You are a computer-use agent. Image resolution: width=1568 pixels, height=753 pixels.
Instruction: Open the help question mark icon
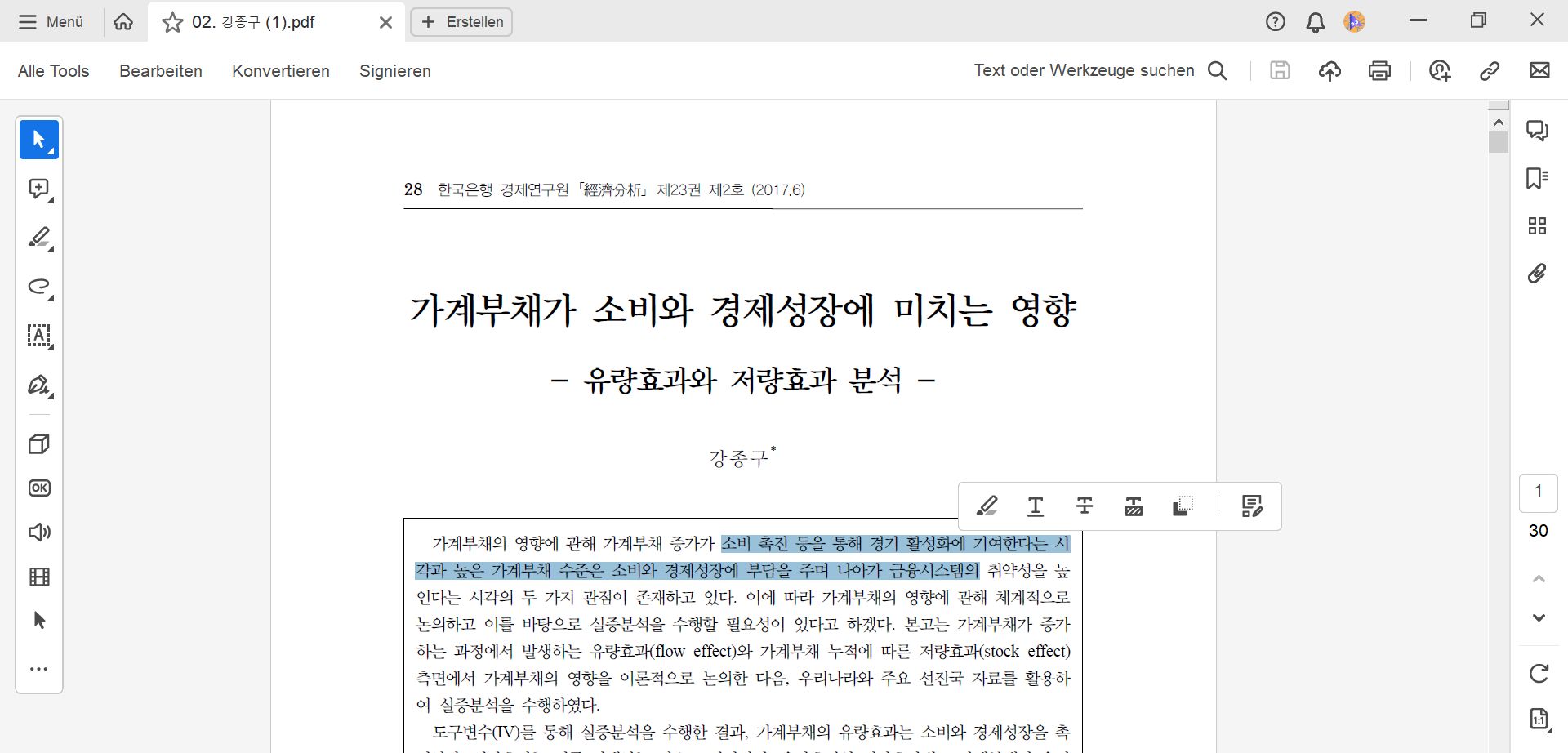1275,22
